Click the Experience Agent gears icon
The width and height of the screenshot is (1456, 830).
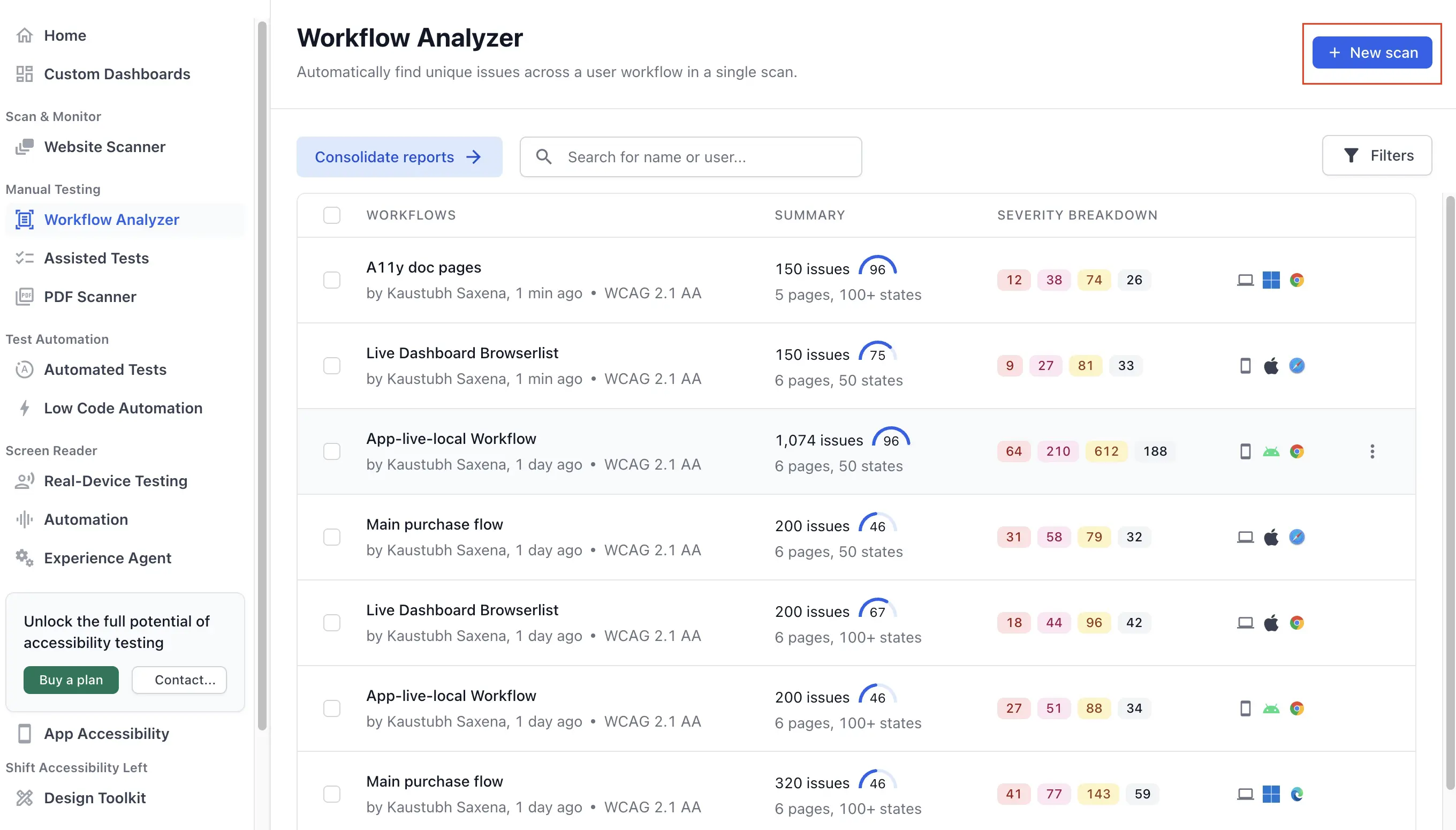coord(25,558)
